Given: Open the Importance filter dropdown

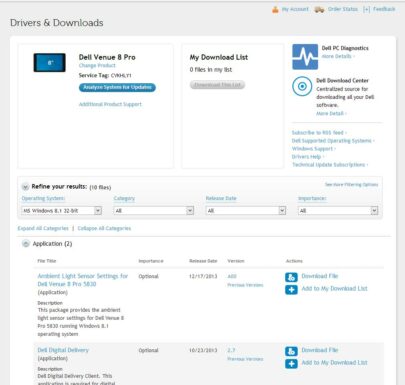Looking at the screenshot, I should coord(338,211).
